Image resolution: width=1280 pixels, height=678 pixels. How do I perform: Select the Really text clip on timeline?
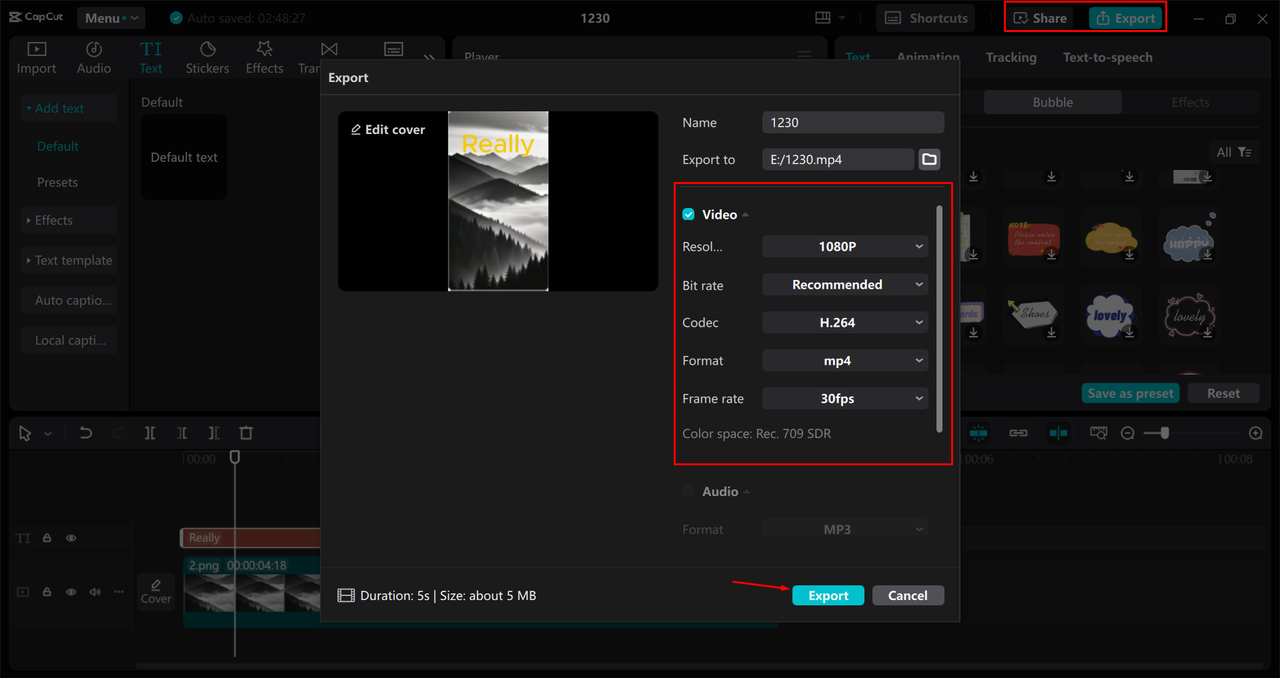point(250,538)
